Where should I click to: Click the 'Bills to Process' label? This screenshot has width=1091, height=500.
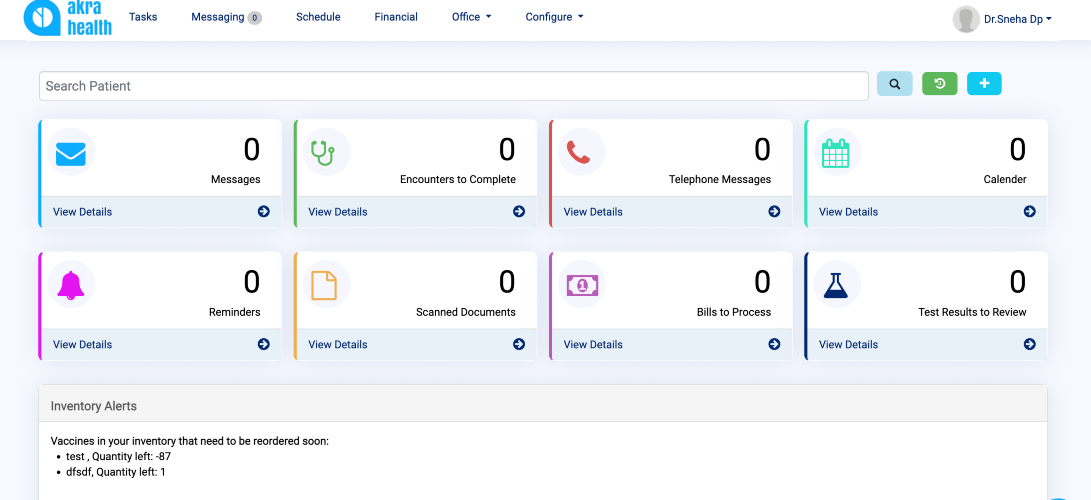tap(734, 312)
